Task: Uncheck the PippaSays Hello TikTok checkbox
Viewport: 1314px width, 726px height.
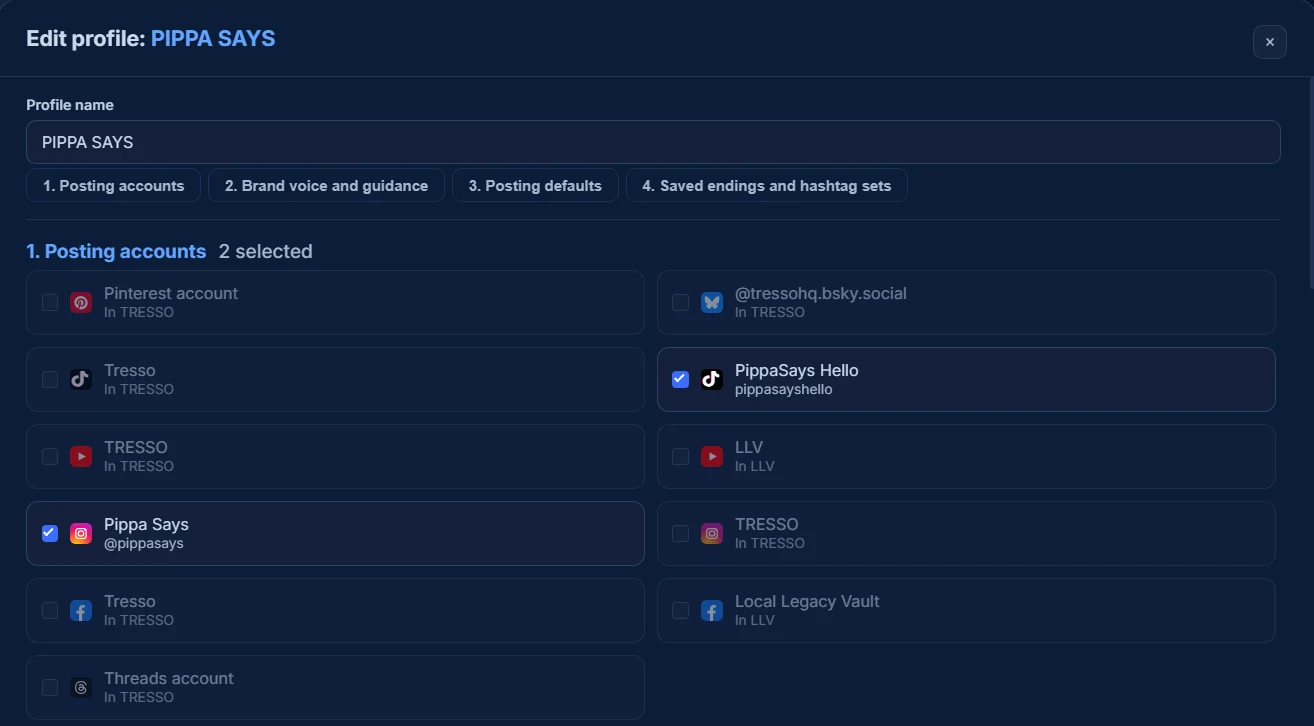Action: (681, 379)
